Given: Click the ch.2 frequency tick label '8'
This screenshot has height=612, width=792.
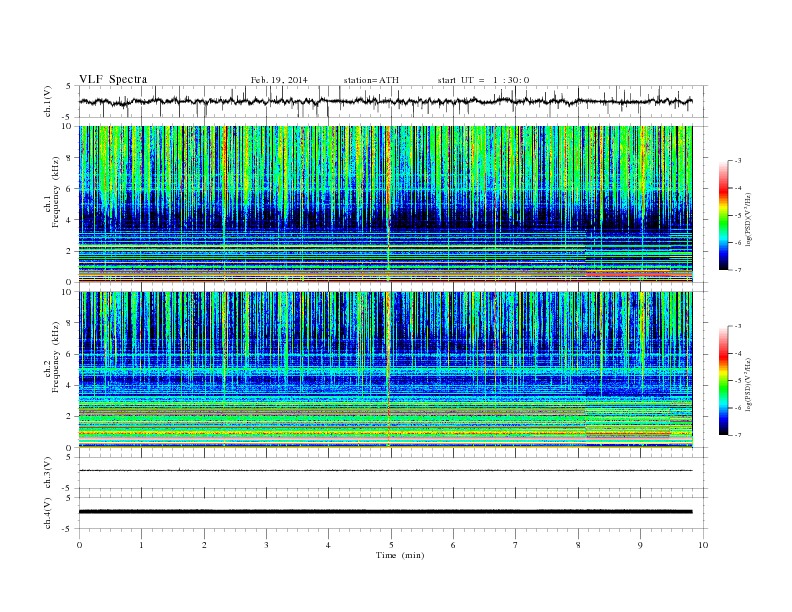Looking at the screenshot, I should (70, 323).
